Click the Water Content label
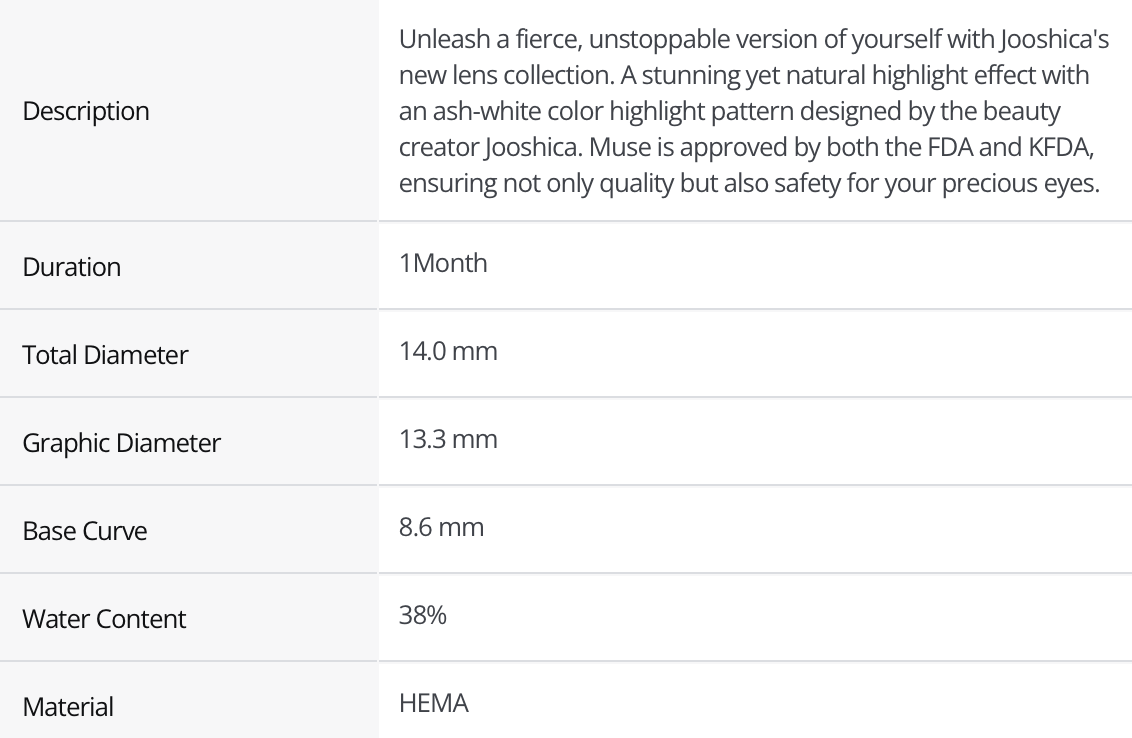 pyautogui.click(x=104, y=618)
